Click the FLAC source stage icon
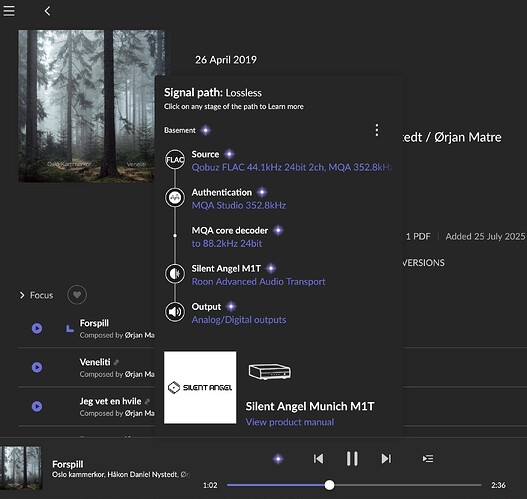This screenshot has width=527, height=499. click(x=175, y=160)
